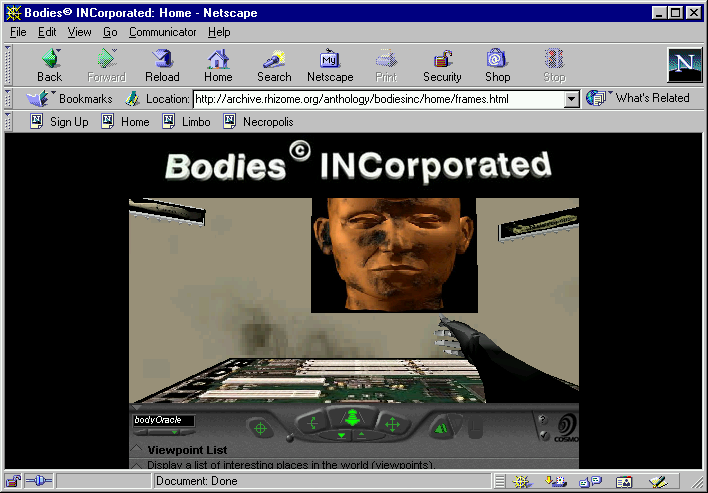Open the Limbo bookmark
Viewport: 708px width, 493px height.
(186, 121)
